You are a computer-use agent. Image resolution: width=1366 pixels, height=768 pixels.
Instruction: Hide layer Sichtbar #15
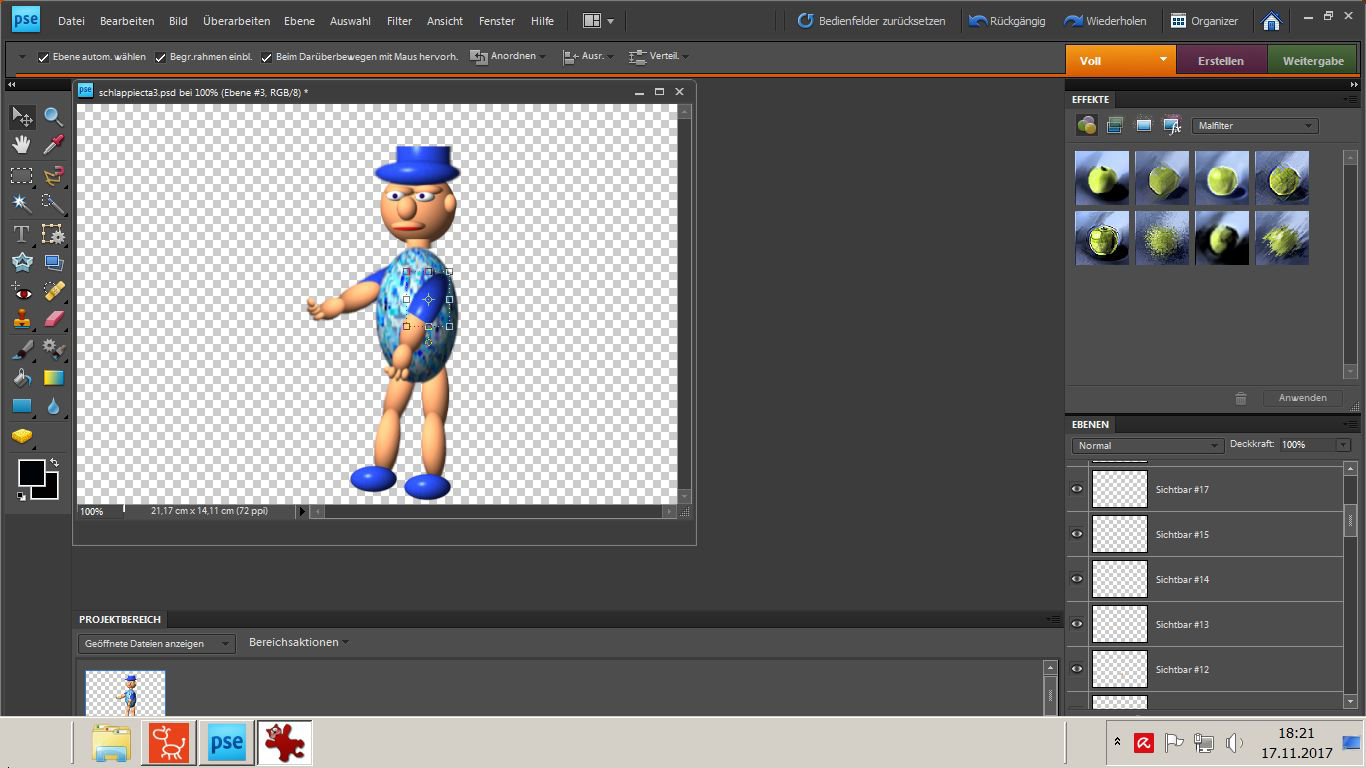click(x=1077, y=534)
